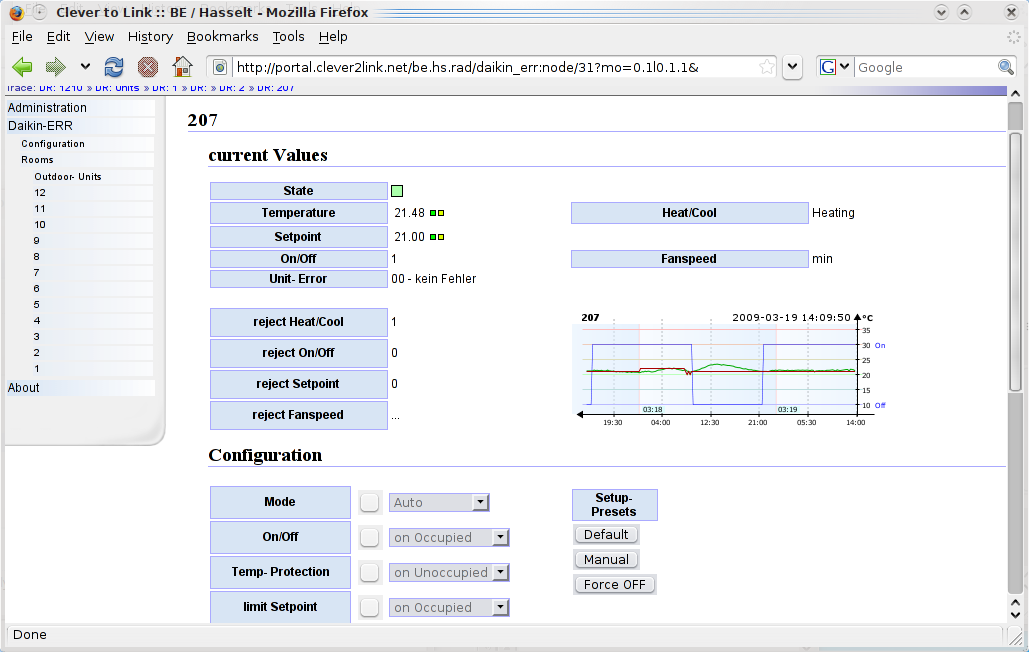Enable the Mode checkbox
This screenshot has width=1029, height=652.
point(369,502)
